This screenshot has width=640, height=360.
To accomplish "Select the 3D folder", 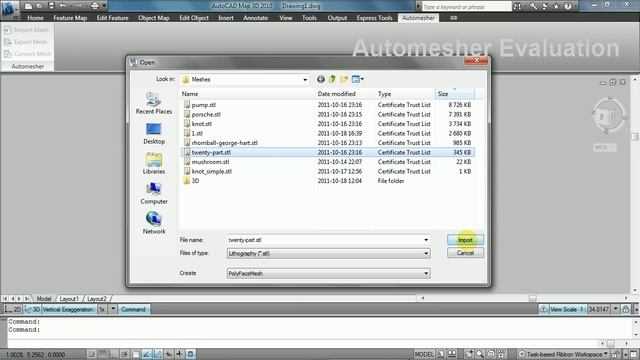I will tap(327, 181).
